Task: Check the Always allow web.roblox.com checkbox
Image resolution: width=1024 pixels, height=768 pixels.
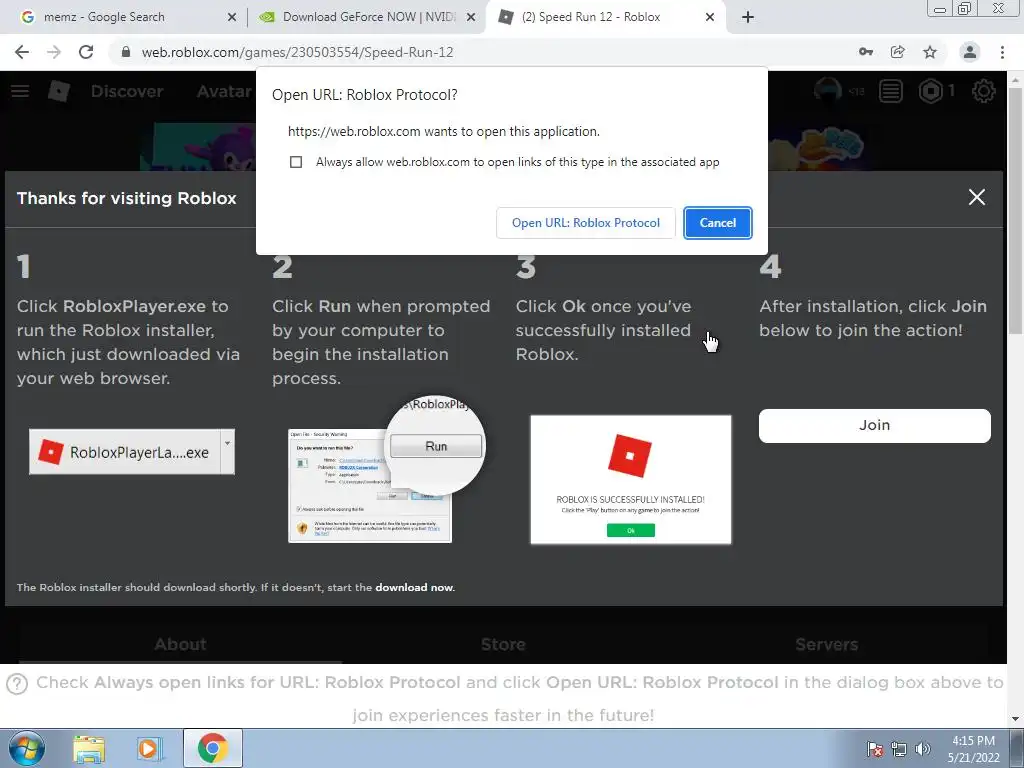Action: (x=296, y=162)
